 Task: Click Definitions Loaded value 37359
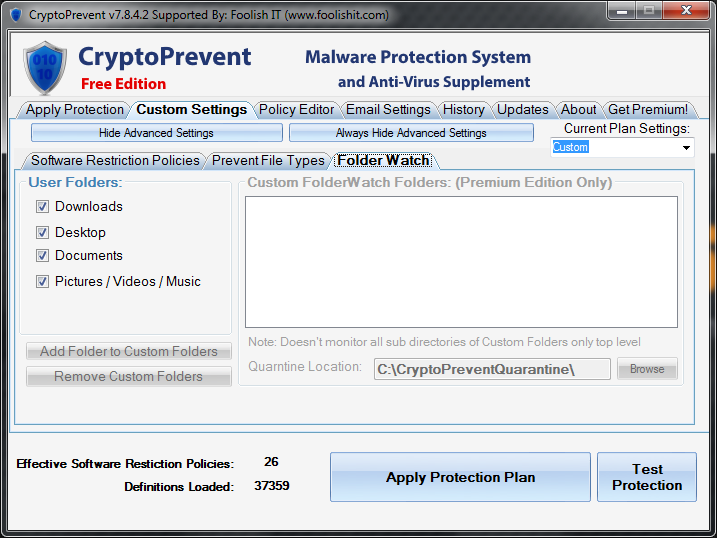pyautogui.click(x=272, y=485)
